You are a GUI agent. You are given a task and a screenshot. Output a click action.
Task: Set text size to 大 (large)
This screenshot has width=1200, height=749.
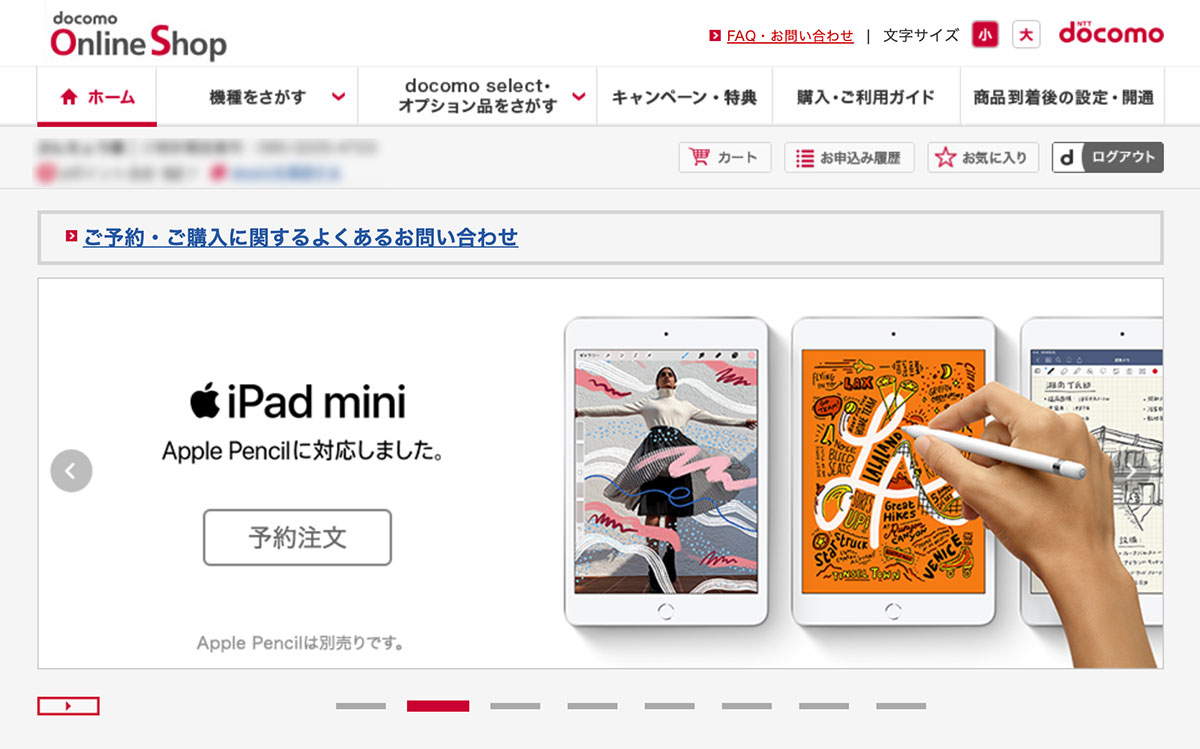click(x=1026, y=35)
